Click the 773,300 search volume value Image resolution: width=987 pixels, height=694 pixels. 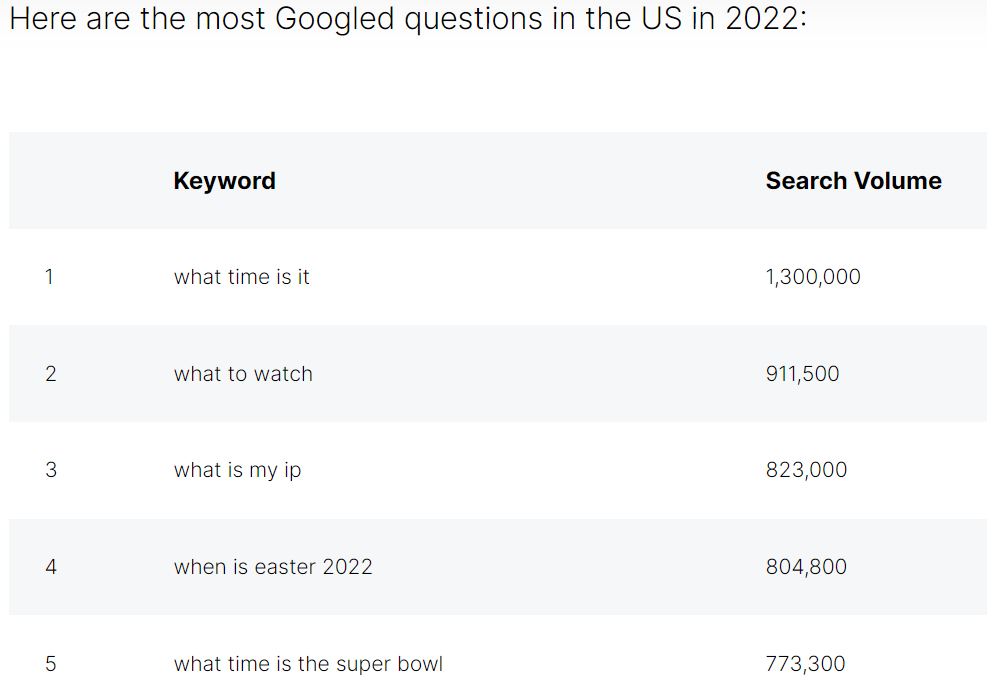coord(805,664)
